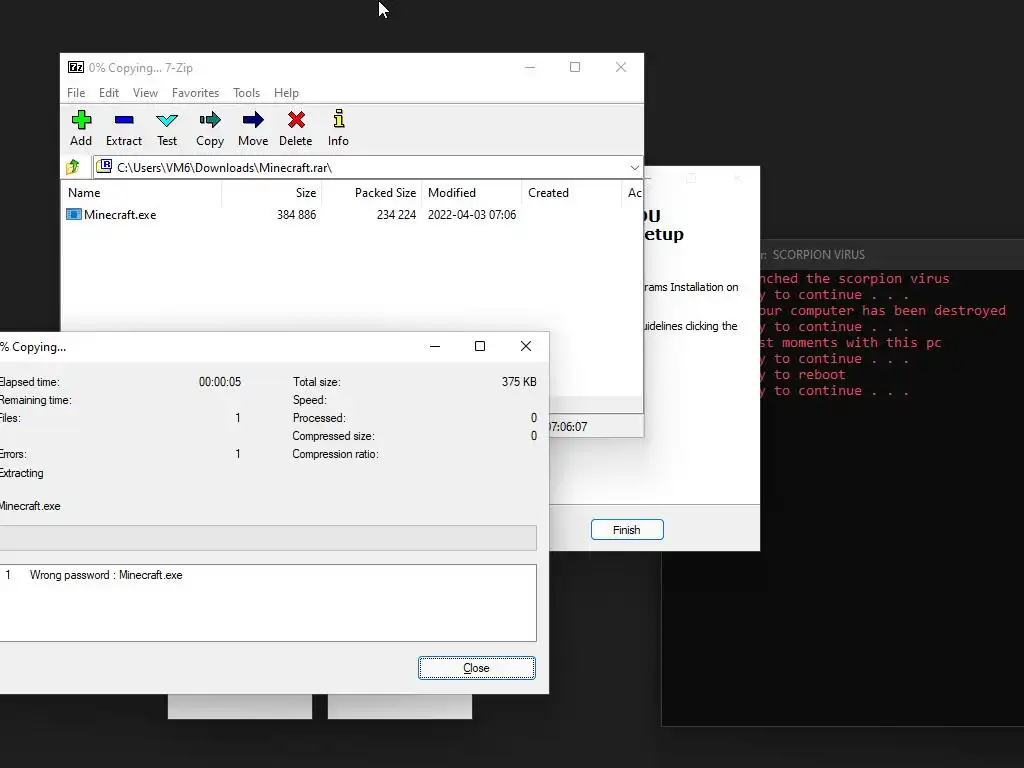Click the Compressed size label
This screenshot has width=1024, height=768.
333,436
